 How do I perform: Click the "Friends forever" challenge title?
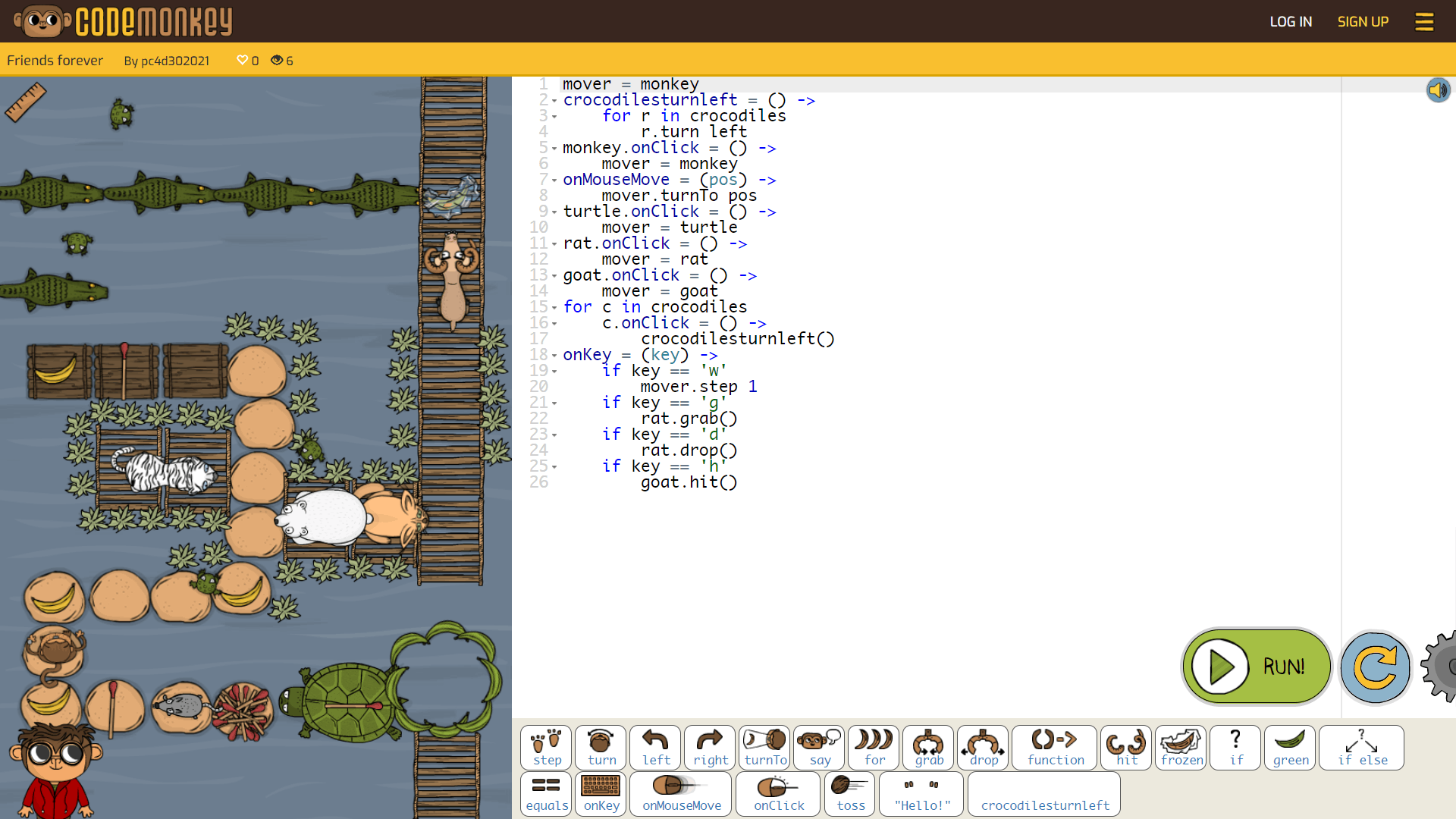pos(55,60)
